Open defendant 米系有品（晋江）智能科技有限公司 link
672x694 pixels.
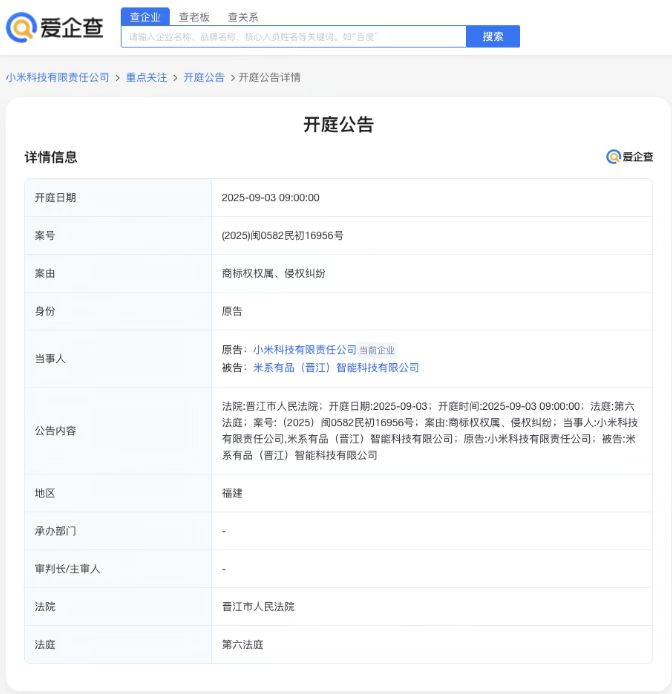tap(336, 367)
